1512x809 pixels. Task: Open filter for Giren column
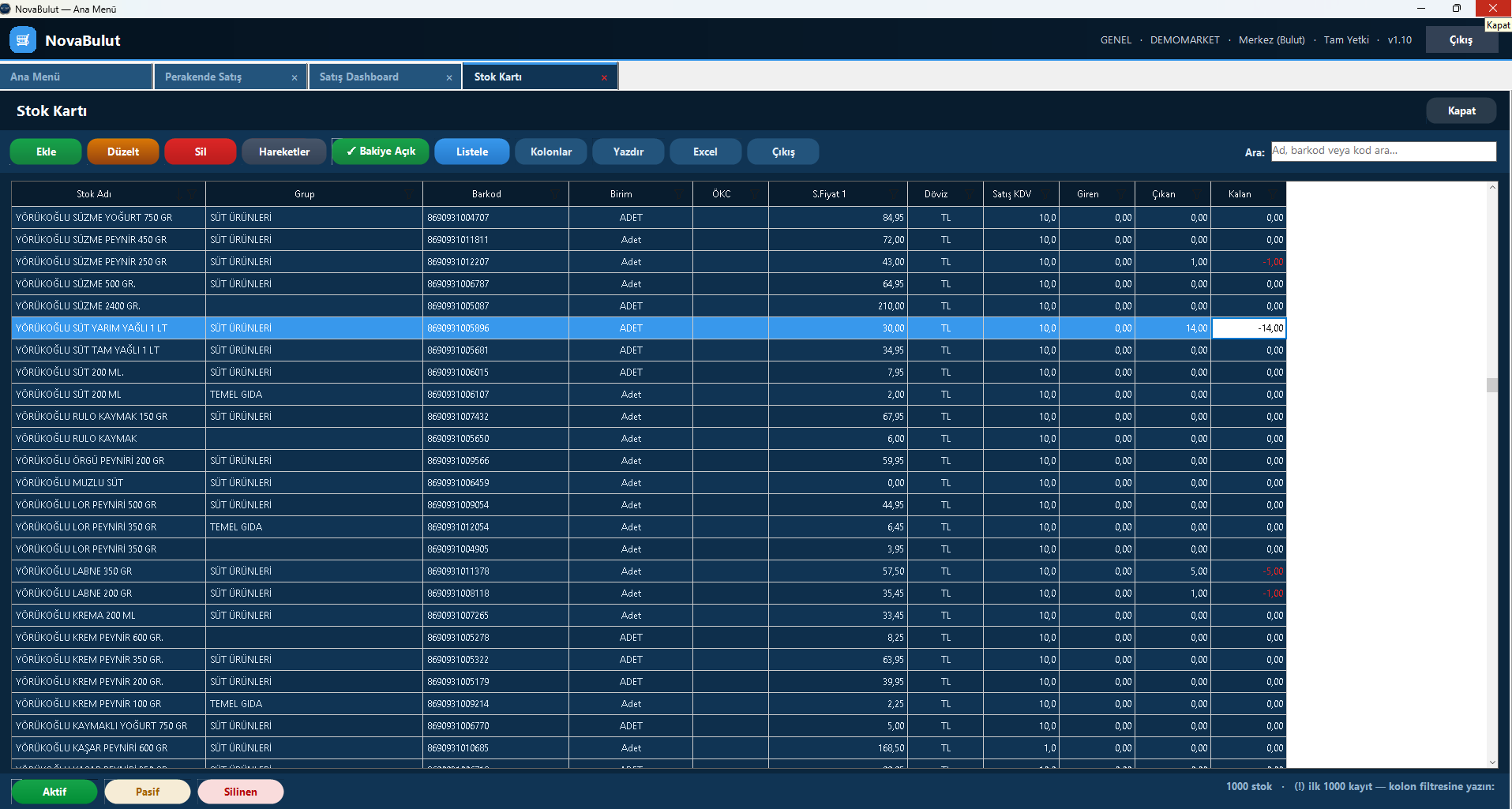tap(1121, 193)
